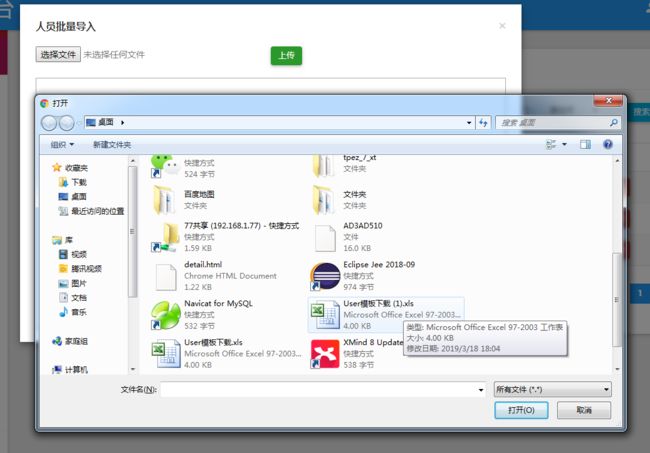Select the Eclipse Jee 2018-09 shortcut icon
The width and height of the screenshot is (650, 453).
tap(325, 276)
